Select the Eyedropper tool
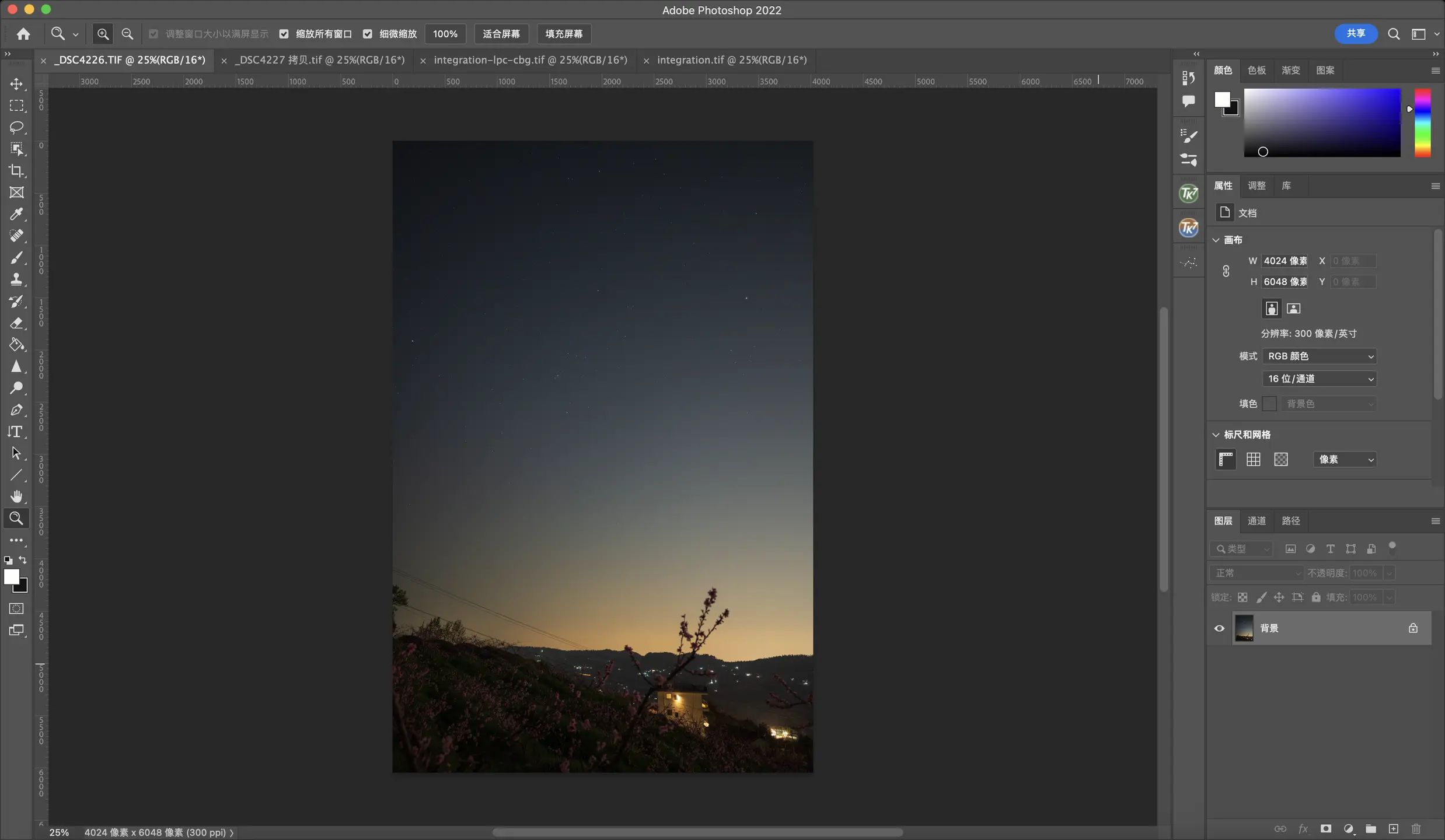The image size is (1445, 840). (x=16, y=214)
